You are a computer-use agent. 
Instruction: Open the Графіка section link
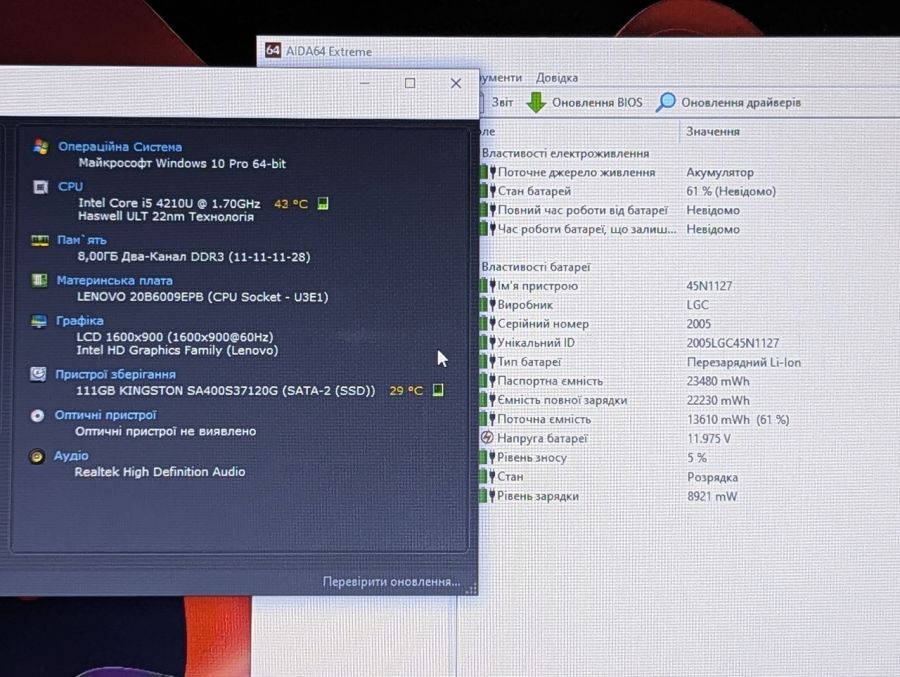79,320
